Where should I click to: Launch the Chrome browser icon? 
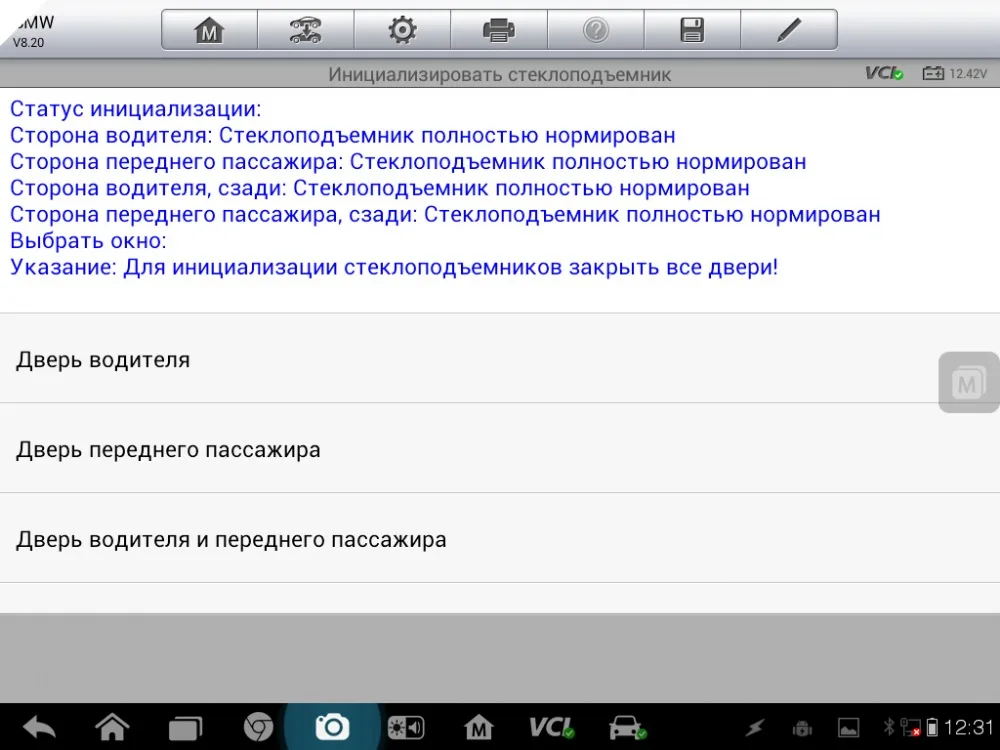click(x=258, y=727)
